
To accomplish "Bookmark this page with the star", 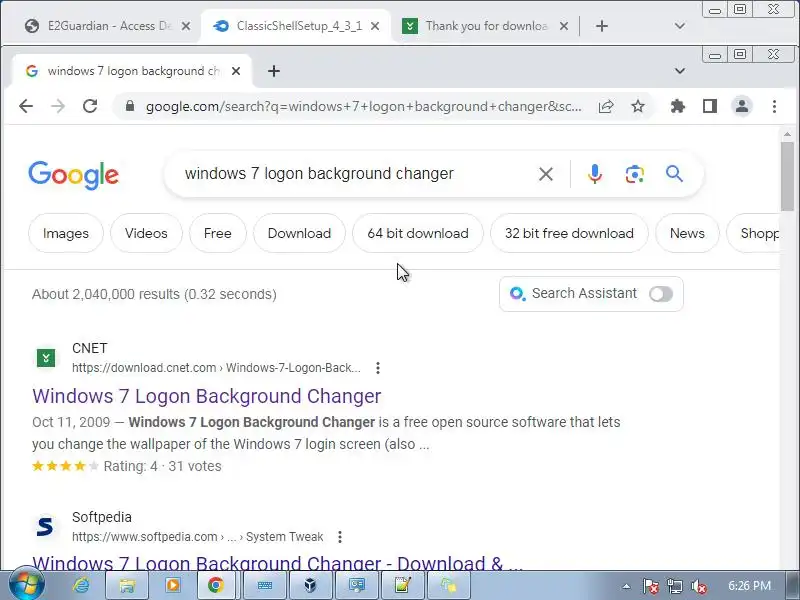I will pyautogui.click(x=638, y=106).
